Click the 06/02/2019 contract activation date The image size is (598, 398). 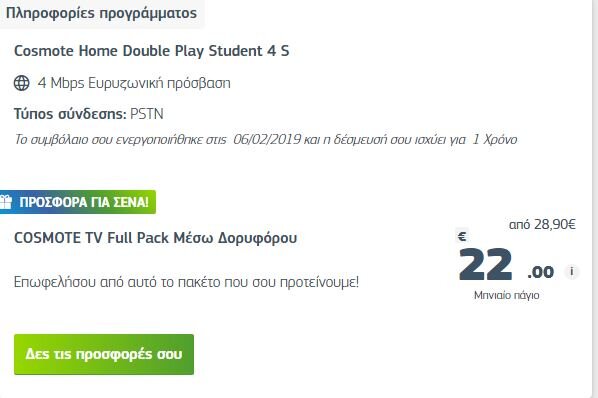pos(267,139)
